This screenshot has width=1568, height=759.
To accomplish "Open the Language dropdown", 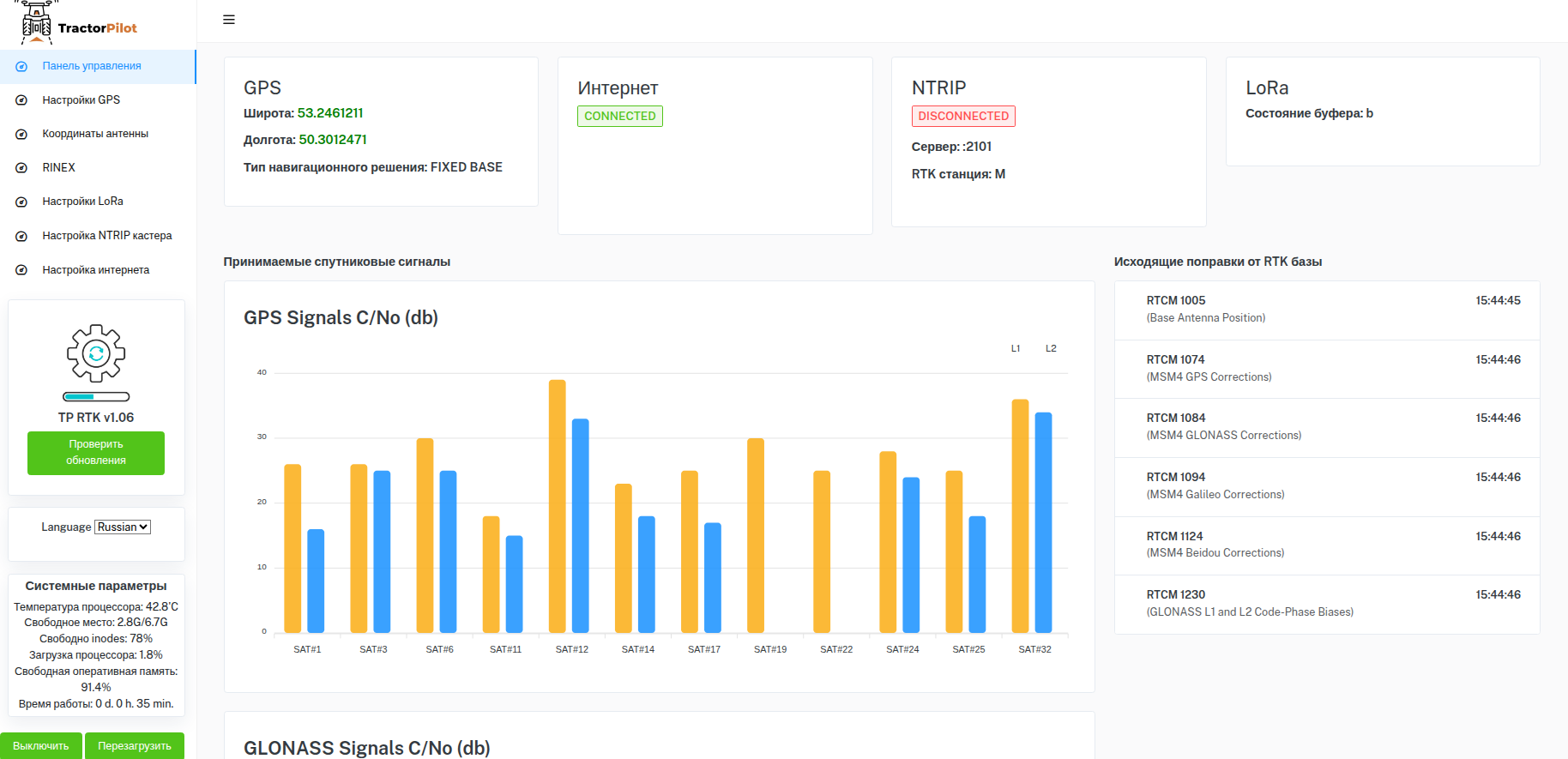I will click(123, 527).
